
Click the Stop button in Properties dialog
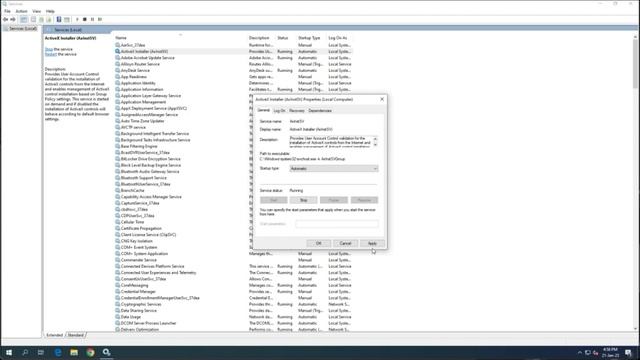point(303,200)
